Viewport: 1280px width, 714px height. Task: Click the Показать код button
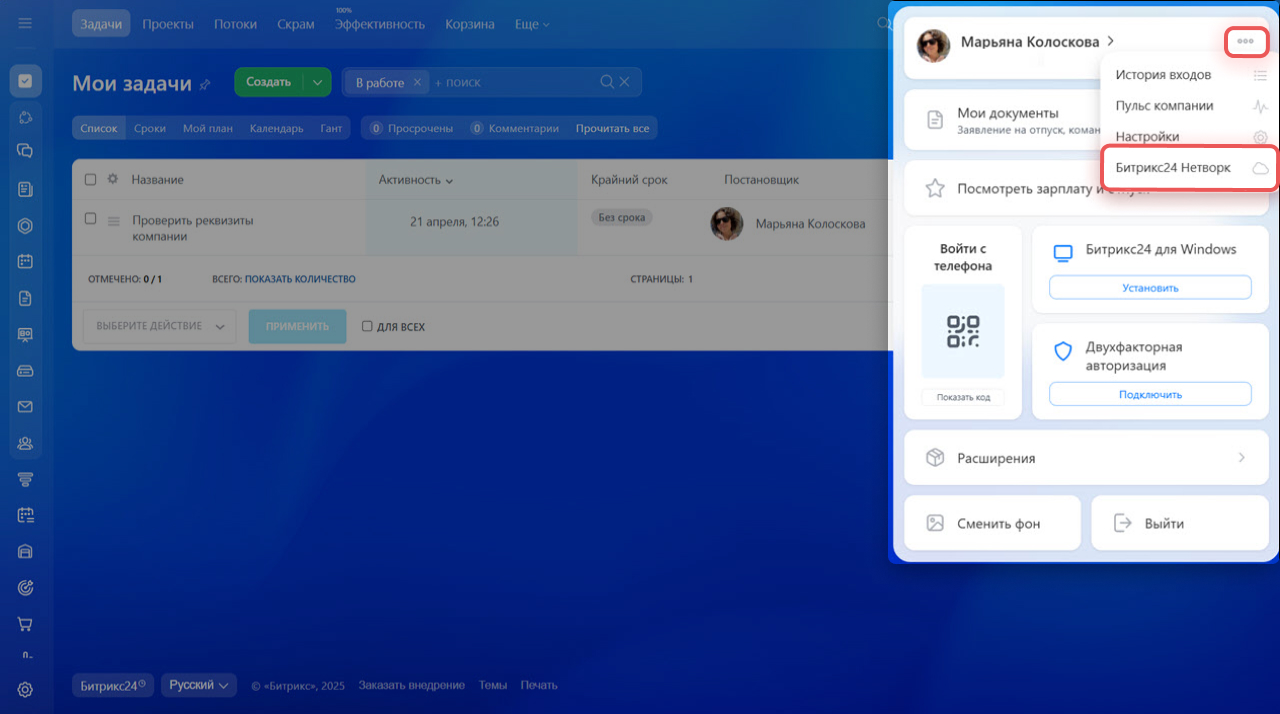pos(963,397)
